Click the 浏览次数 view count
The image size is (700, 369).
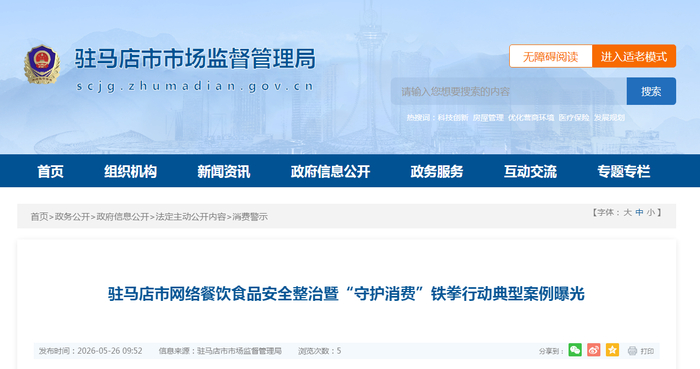coord(320,351)
